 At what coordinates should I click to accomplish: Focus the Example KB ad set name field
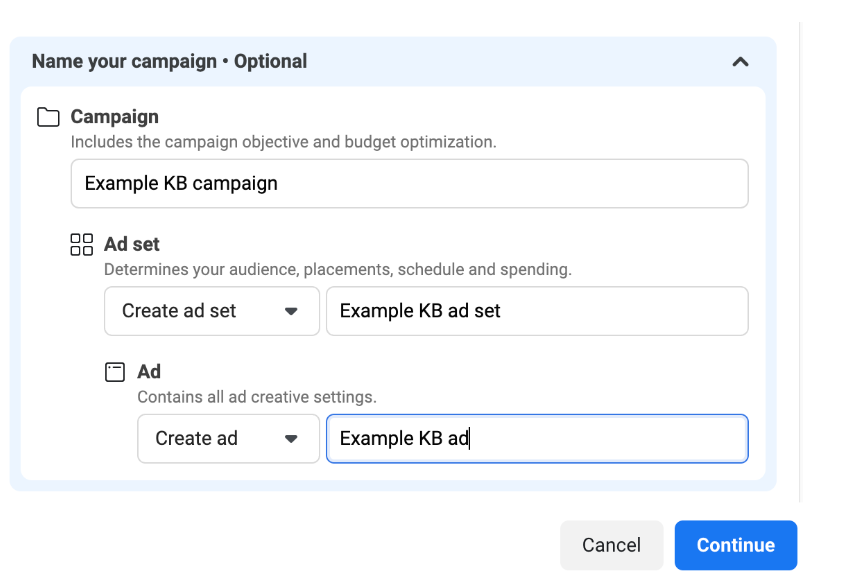(538, 311)
